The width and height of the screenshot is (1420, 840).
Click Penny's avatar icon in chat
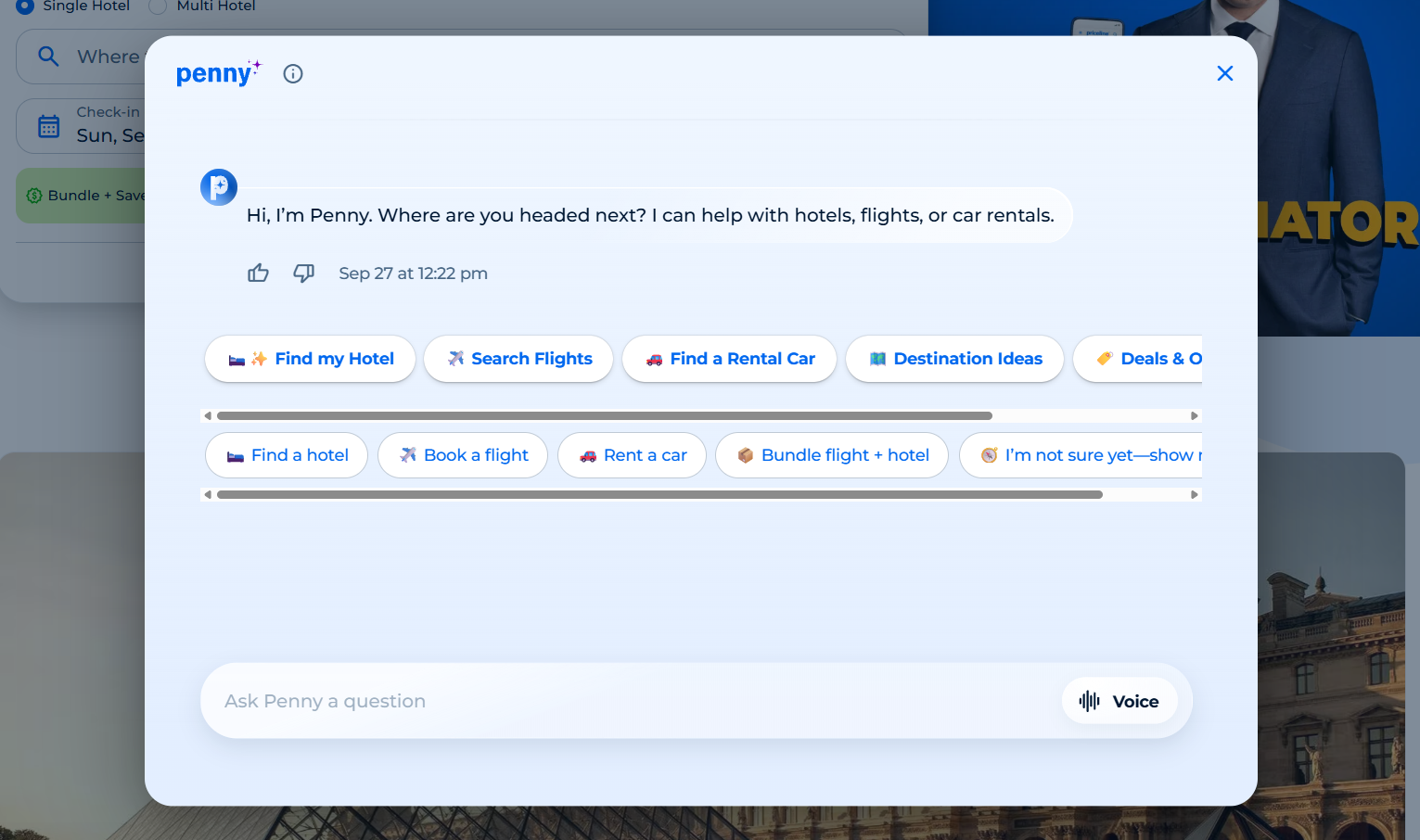(x=219, y=187)
